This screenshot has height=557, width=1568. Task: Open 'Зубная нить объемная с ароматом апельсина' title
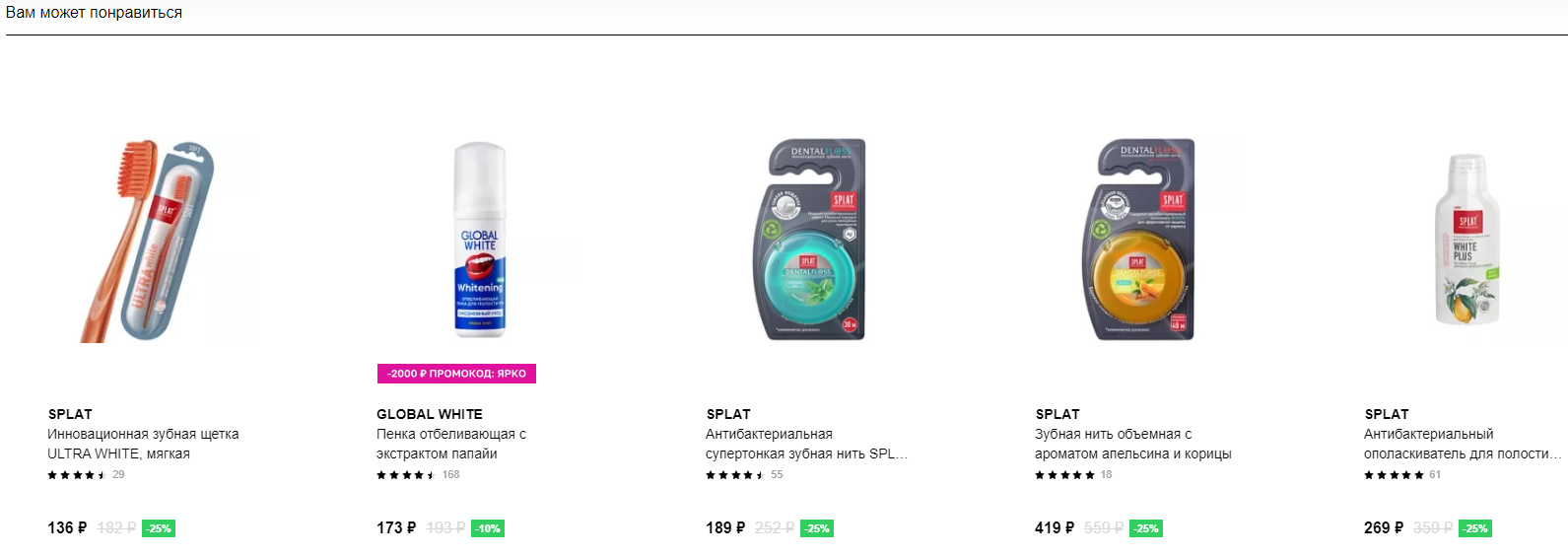point(1132,444)
